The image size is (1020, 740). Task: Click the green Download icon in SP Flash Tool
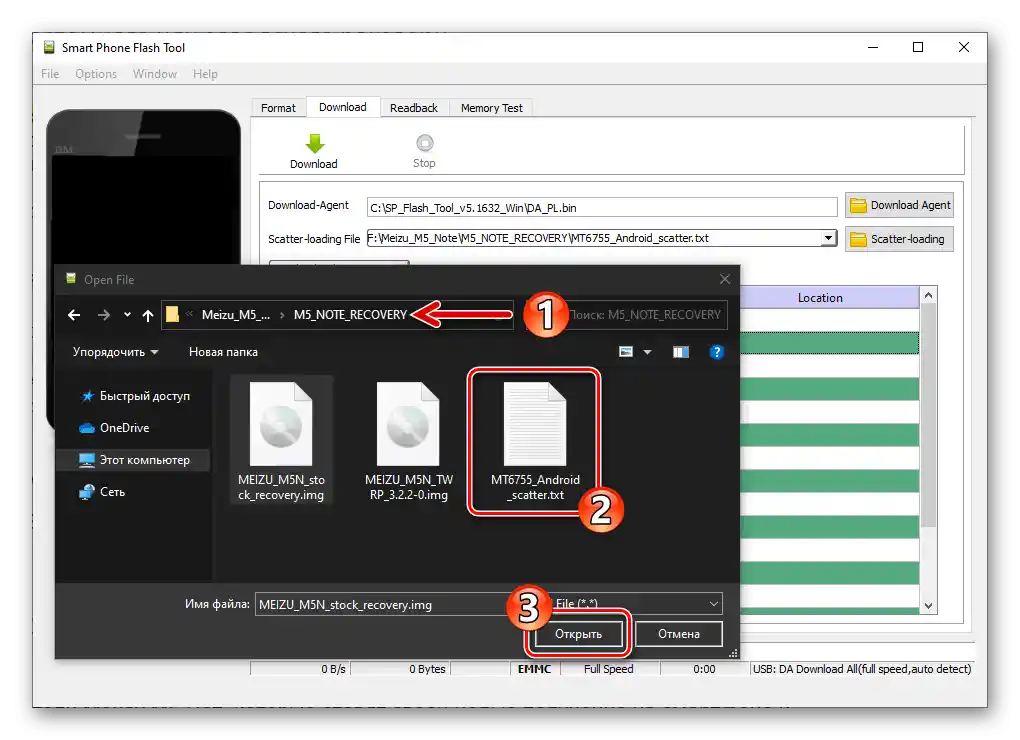click(x=313, y=143)
